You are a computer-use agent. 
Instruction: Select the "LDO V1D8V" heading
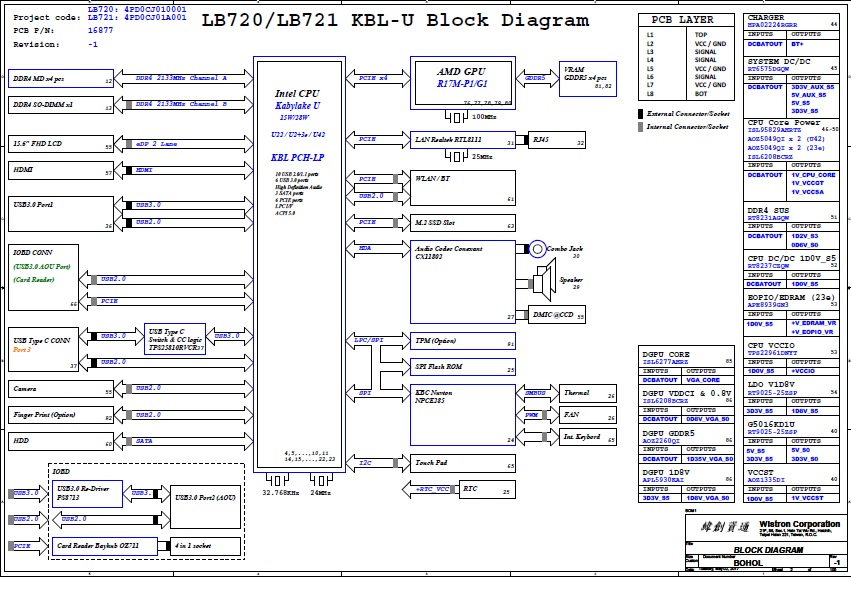pos(771,384)
